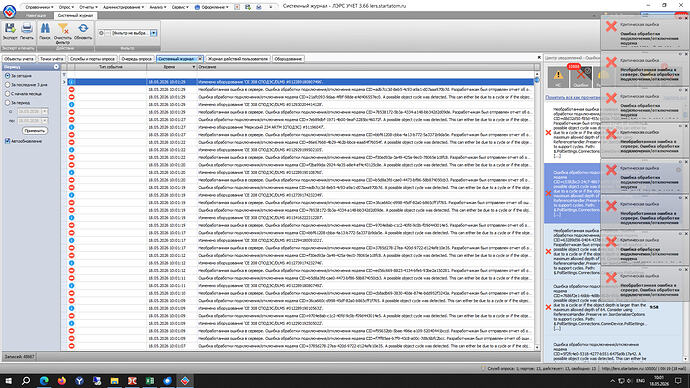Image resolution: width=690 pixels, height=388 pixels.
Task: Open the Опрос menu dropdown
Action: tap(66, 7)
